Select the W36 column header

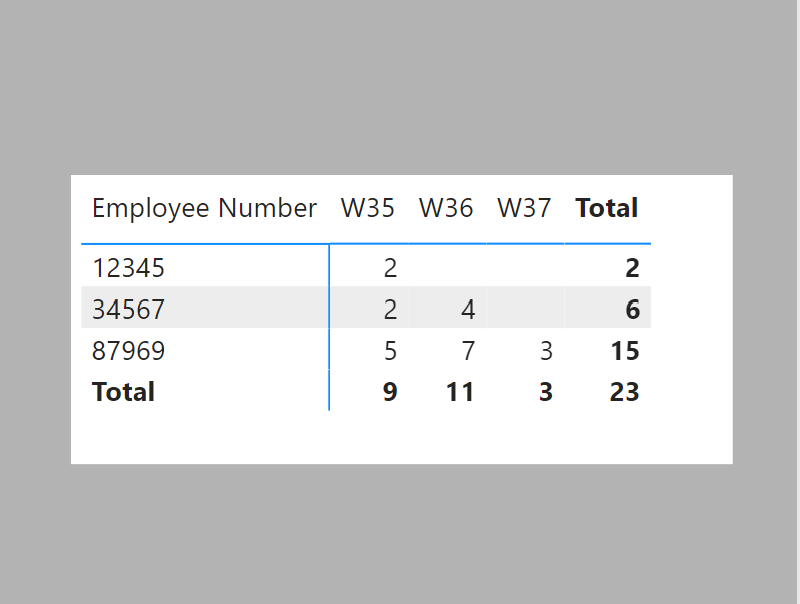[x=446, y=208]
